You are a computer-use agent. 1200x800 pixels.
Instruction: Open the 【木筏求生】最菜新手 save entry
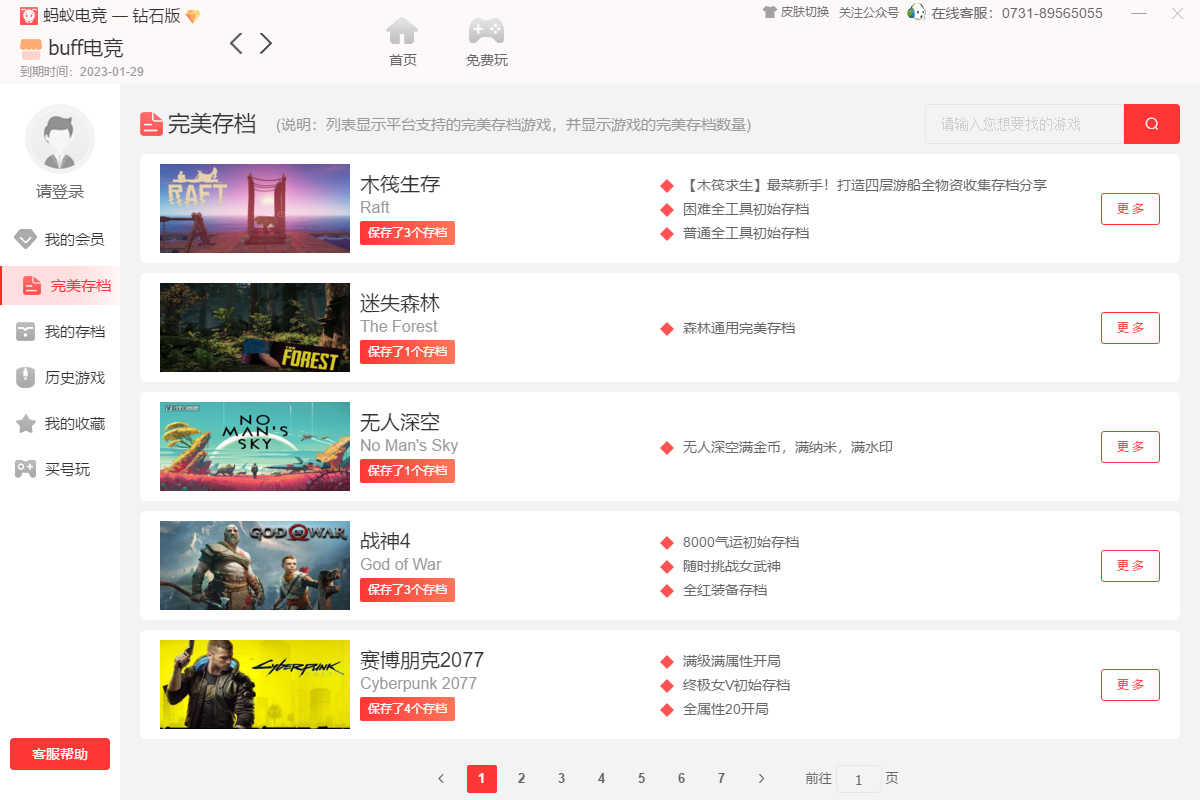click(865, 185)
